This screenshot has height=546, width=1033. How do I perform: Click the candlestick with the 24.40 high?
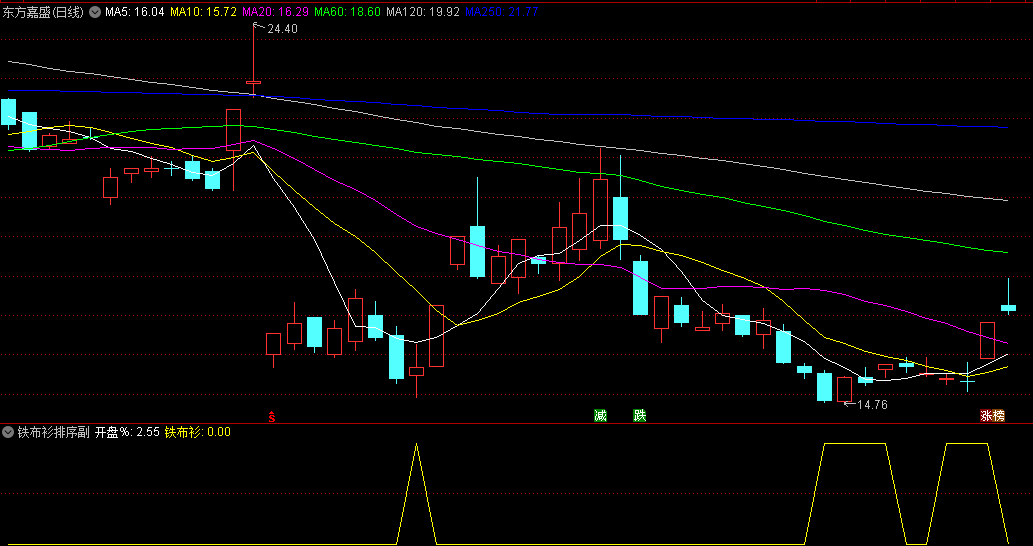click(254, 82)
